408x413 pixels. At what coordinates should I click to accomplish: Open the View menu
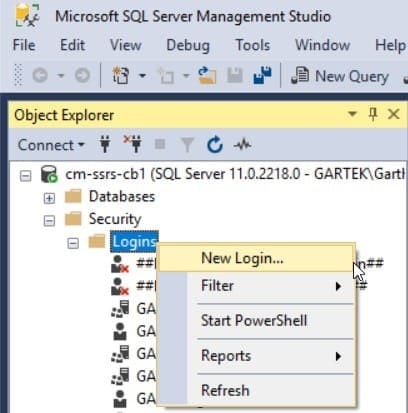(x=126, y=45)
